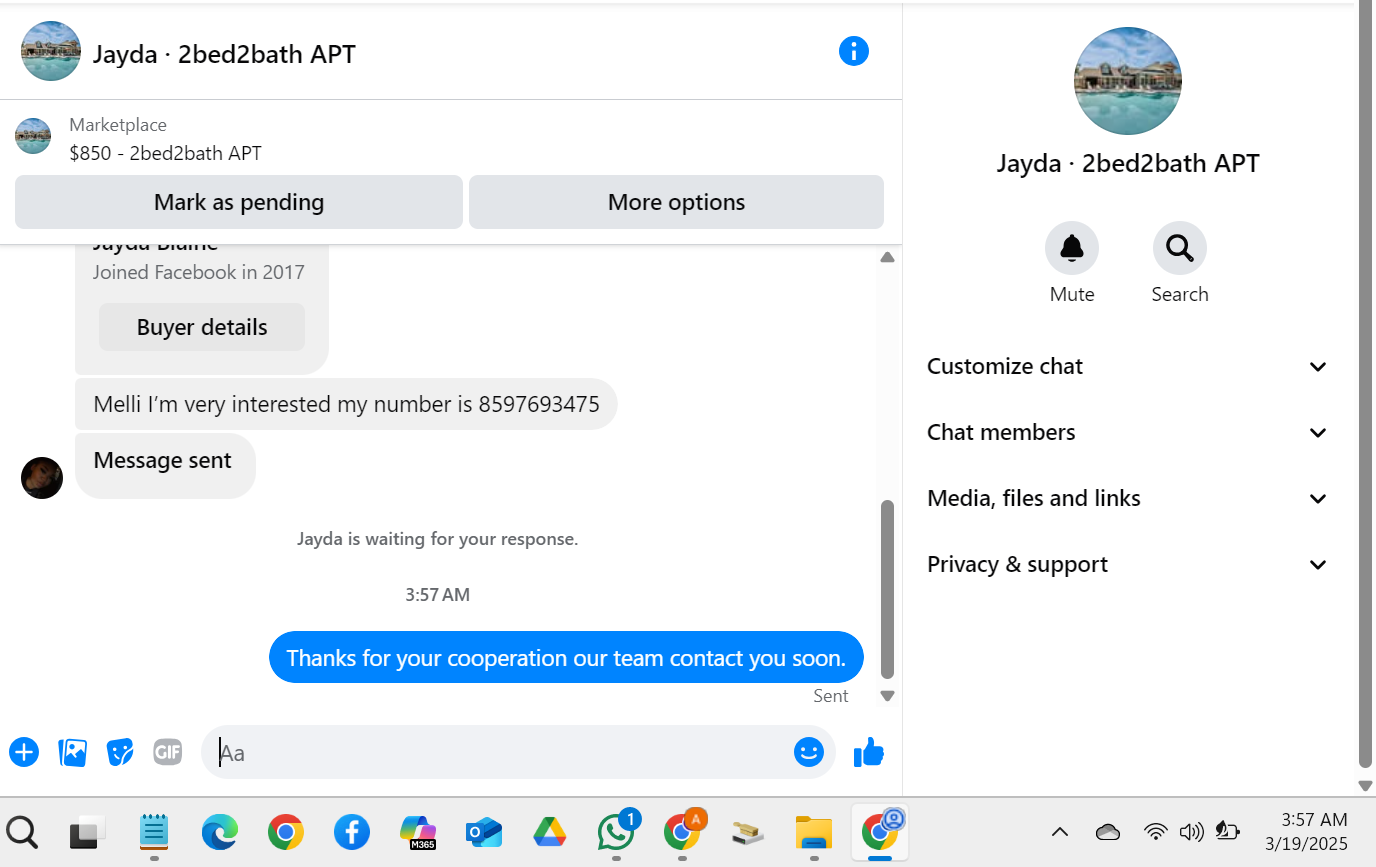The height and width of the screenshot is (867, 1376).
Task: Click the chat scrollbar down arrow
Action: [x=887, y=696]
